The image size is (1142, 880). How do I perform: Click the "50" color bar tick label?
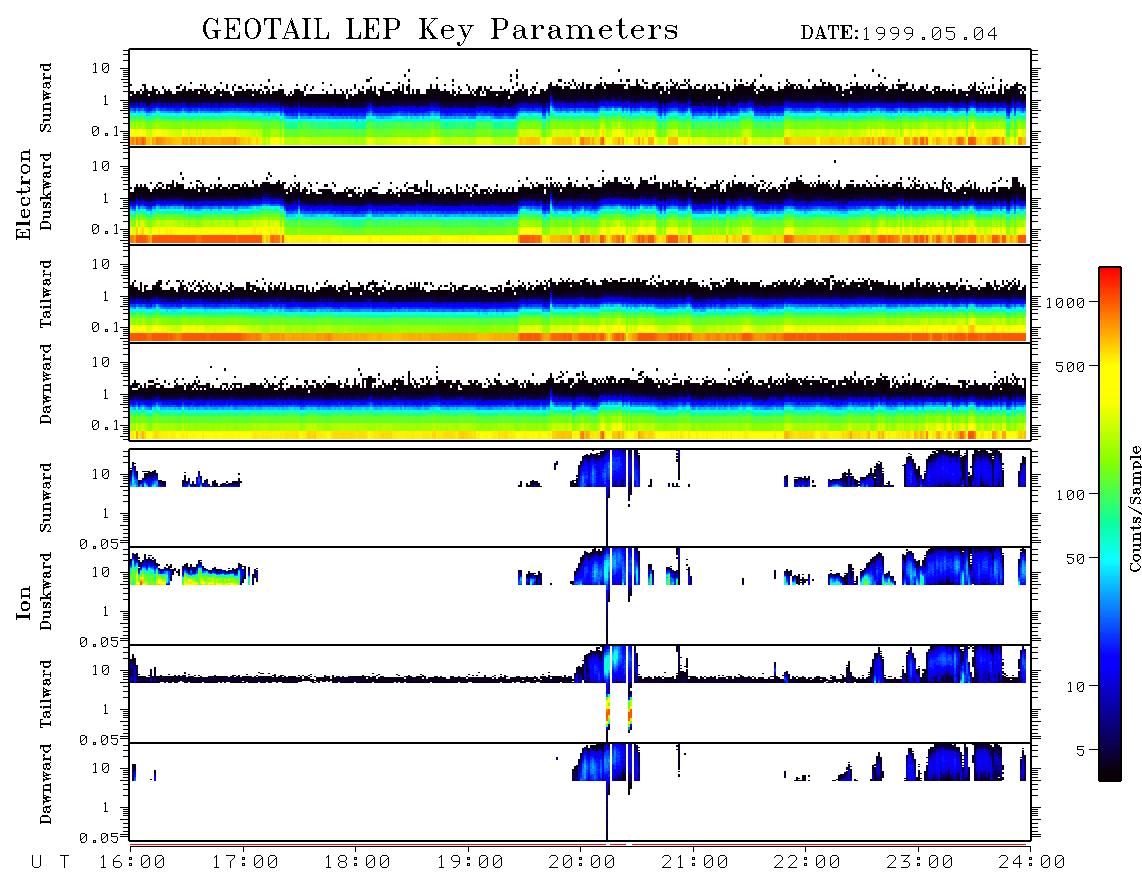(x=1075, y=559)
